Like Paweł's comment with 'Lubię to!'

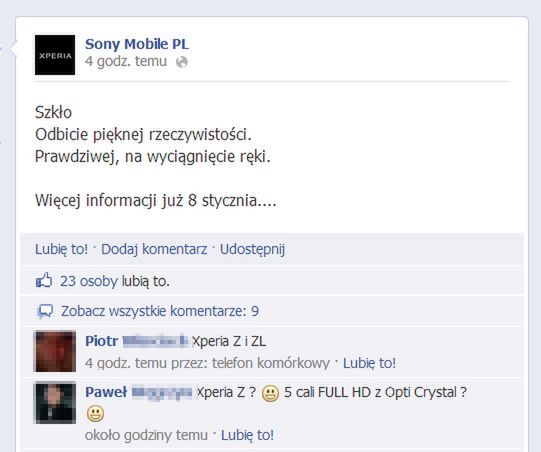[247, 435]
